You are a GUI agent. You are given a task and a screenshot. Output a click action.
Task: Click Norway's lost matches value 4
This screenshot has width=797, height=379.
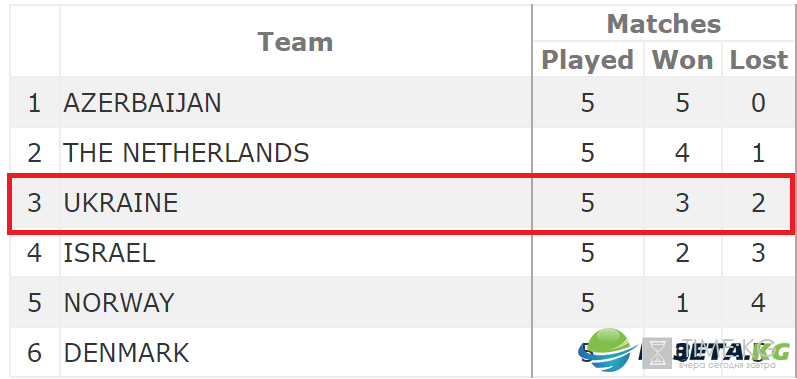(x=758, y=302)
